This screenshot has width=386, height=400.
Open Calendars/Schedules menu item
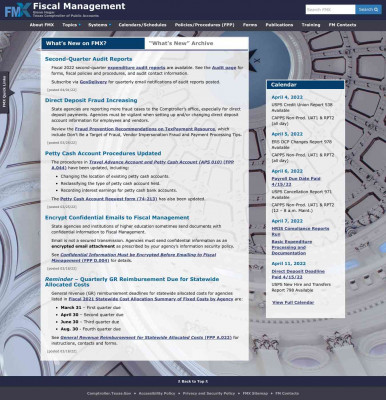142,25
